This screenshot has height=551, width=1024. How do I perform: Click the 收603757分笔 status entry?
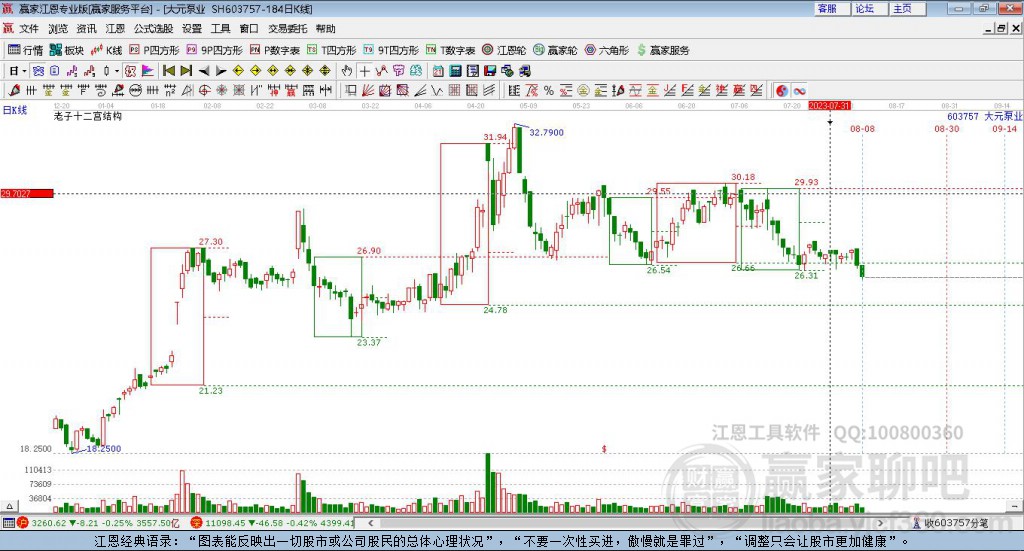tap(951, 523)
